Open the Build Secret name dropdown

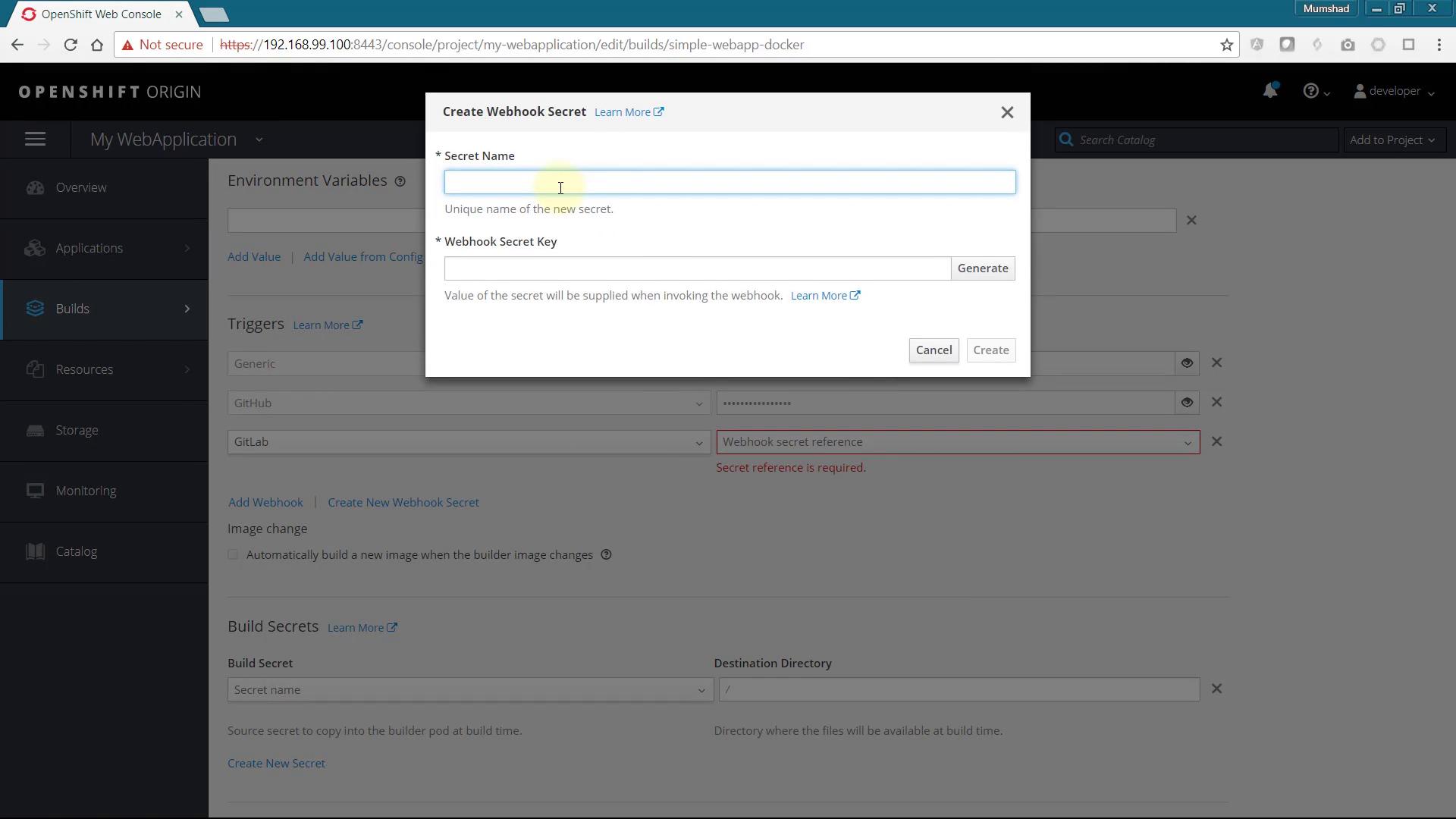pyautogui.click(x=470, y=690)
